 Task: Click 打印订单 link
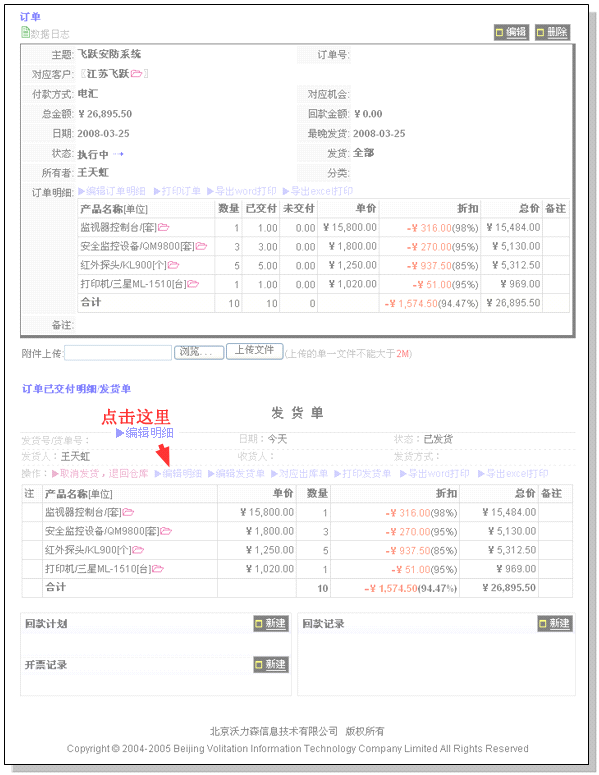(177, 191)
